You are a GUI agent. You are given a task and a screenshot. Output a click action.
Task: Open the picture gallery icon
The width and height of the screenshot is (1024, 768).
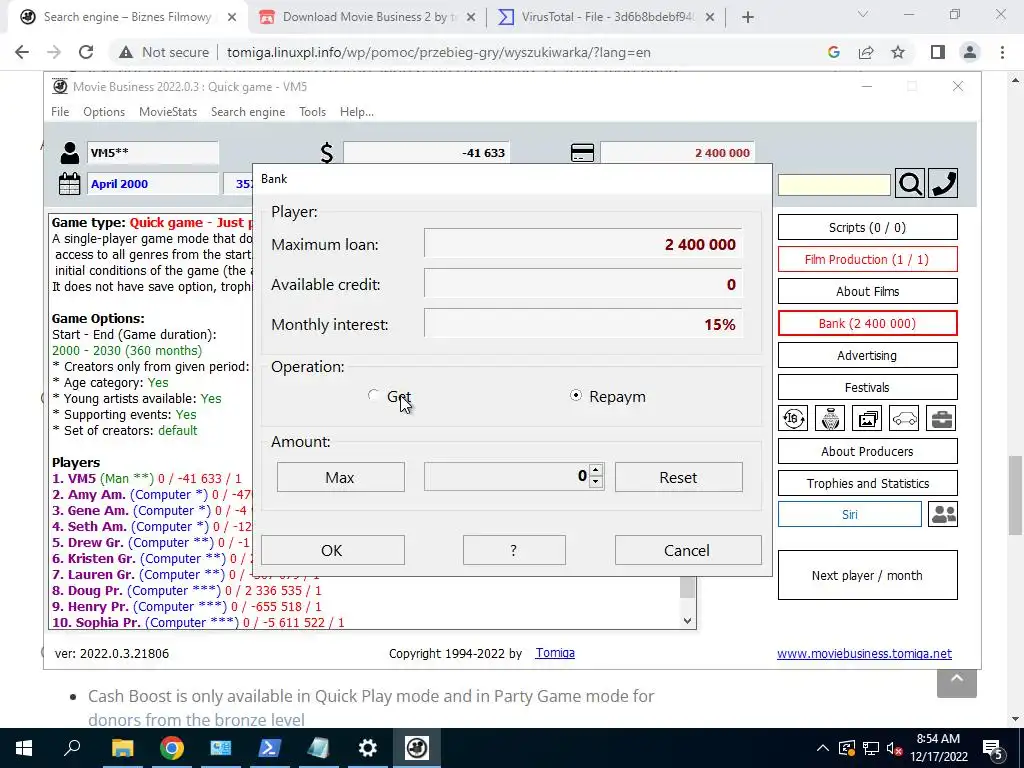pyautogui.click(x=867, y=419)
